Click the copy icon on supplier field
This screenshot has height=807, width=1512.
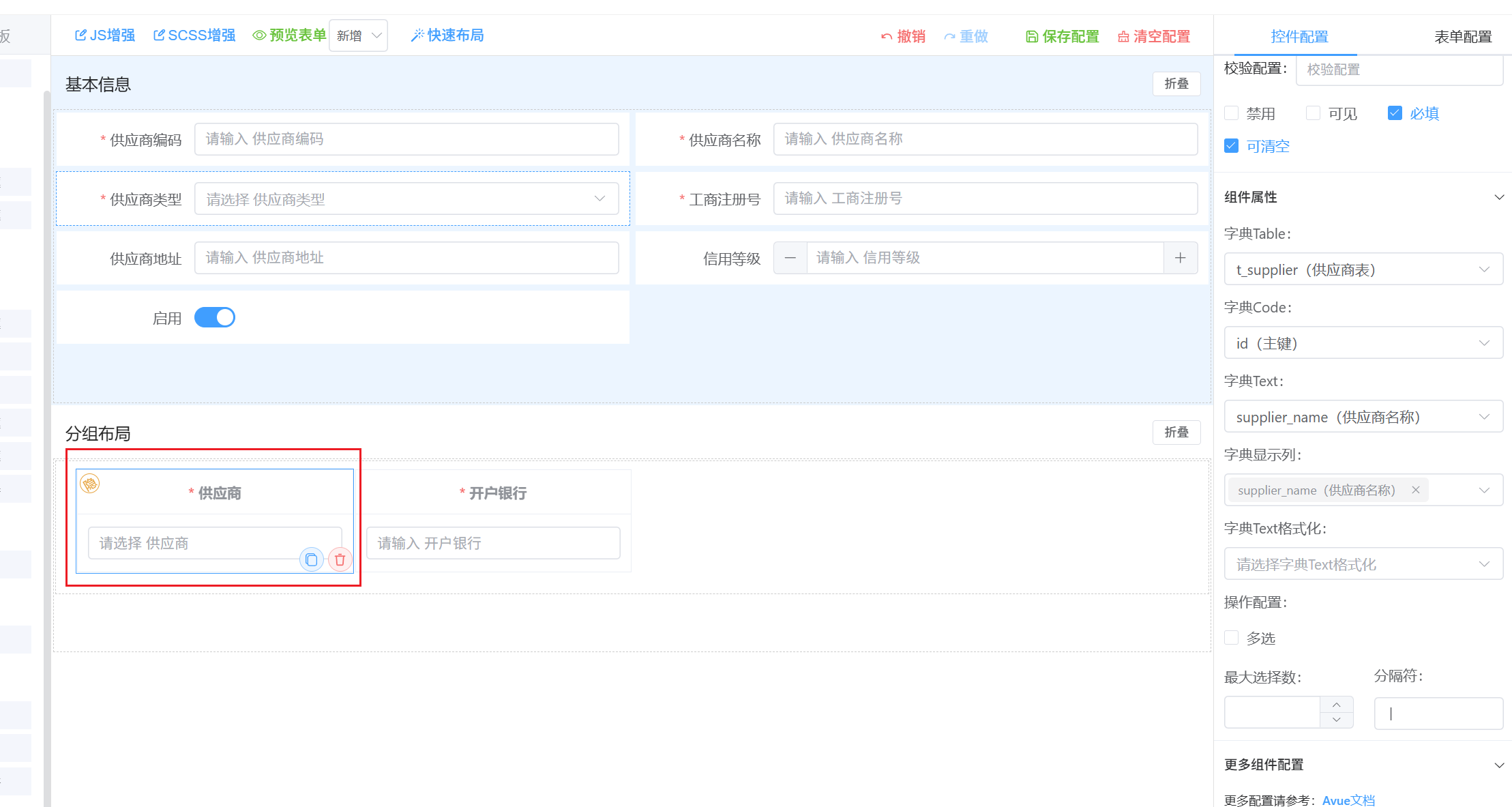pyautogui.click(x=312, y=560)
